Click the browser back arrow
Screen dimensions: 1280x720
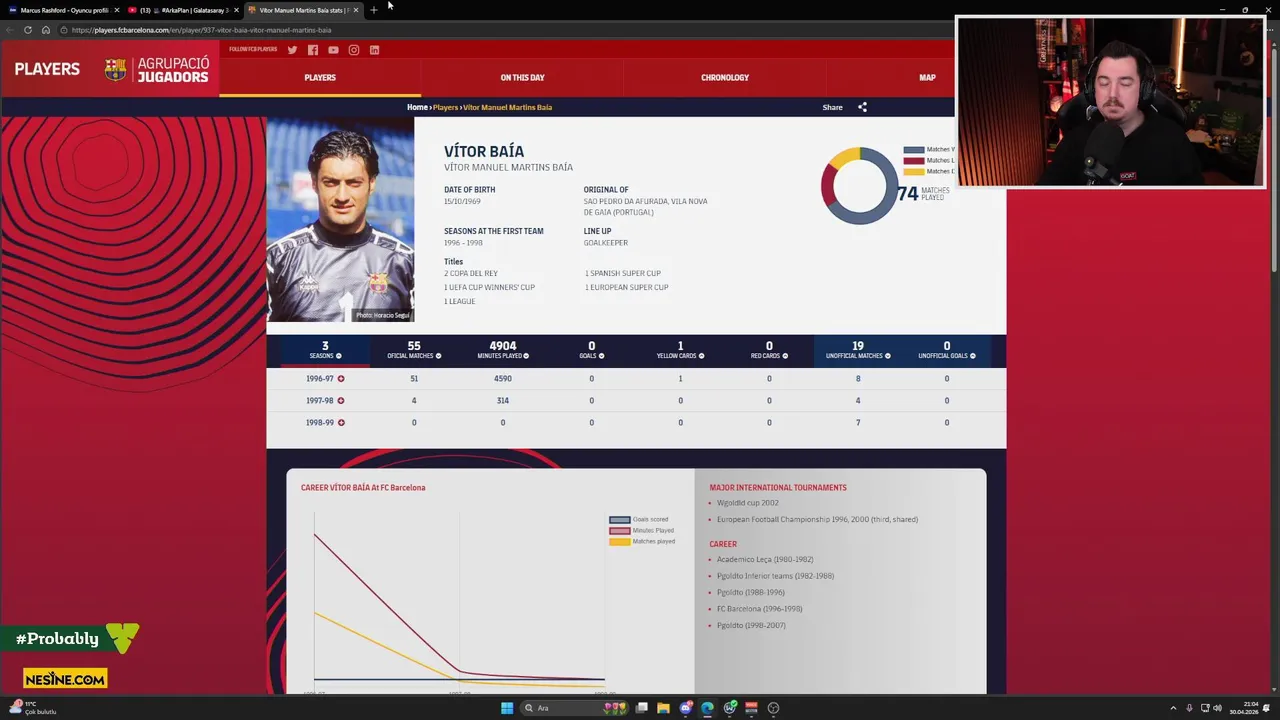(10, 30)
